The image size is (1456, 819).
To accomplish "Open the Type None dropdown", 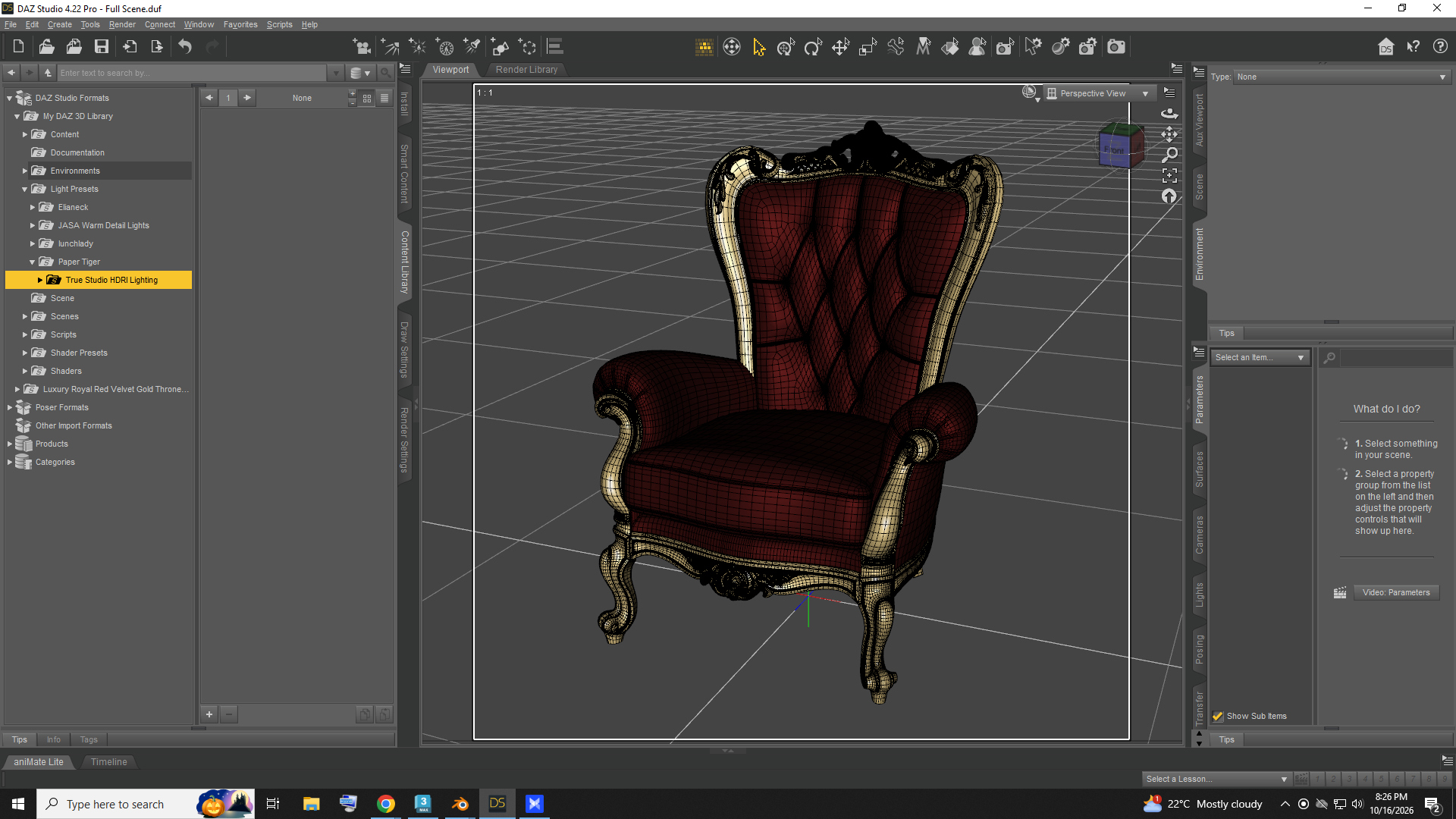I will coord(1341,77).
